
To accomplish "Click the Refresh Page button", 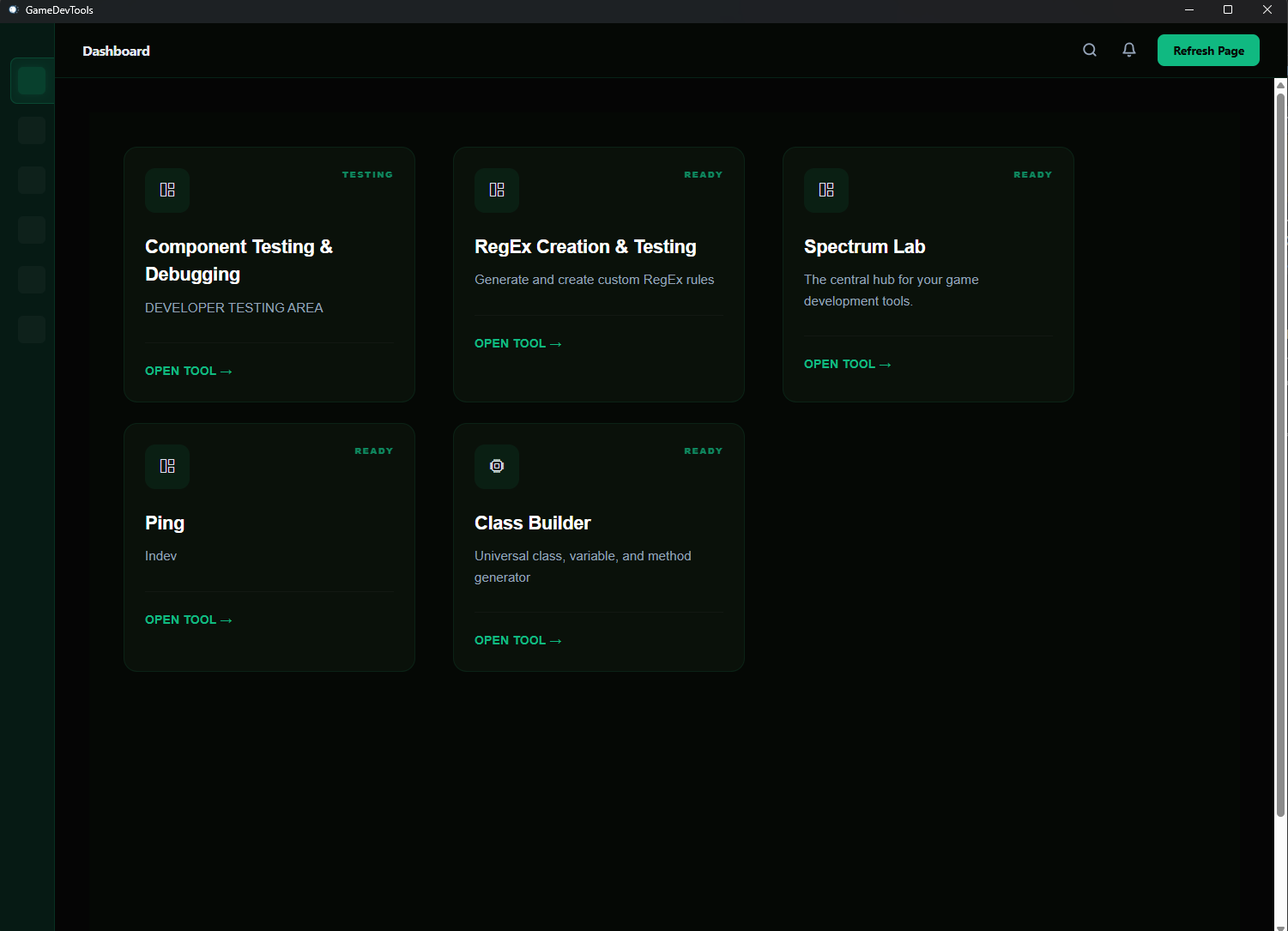I will [1208, 51].
